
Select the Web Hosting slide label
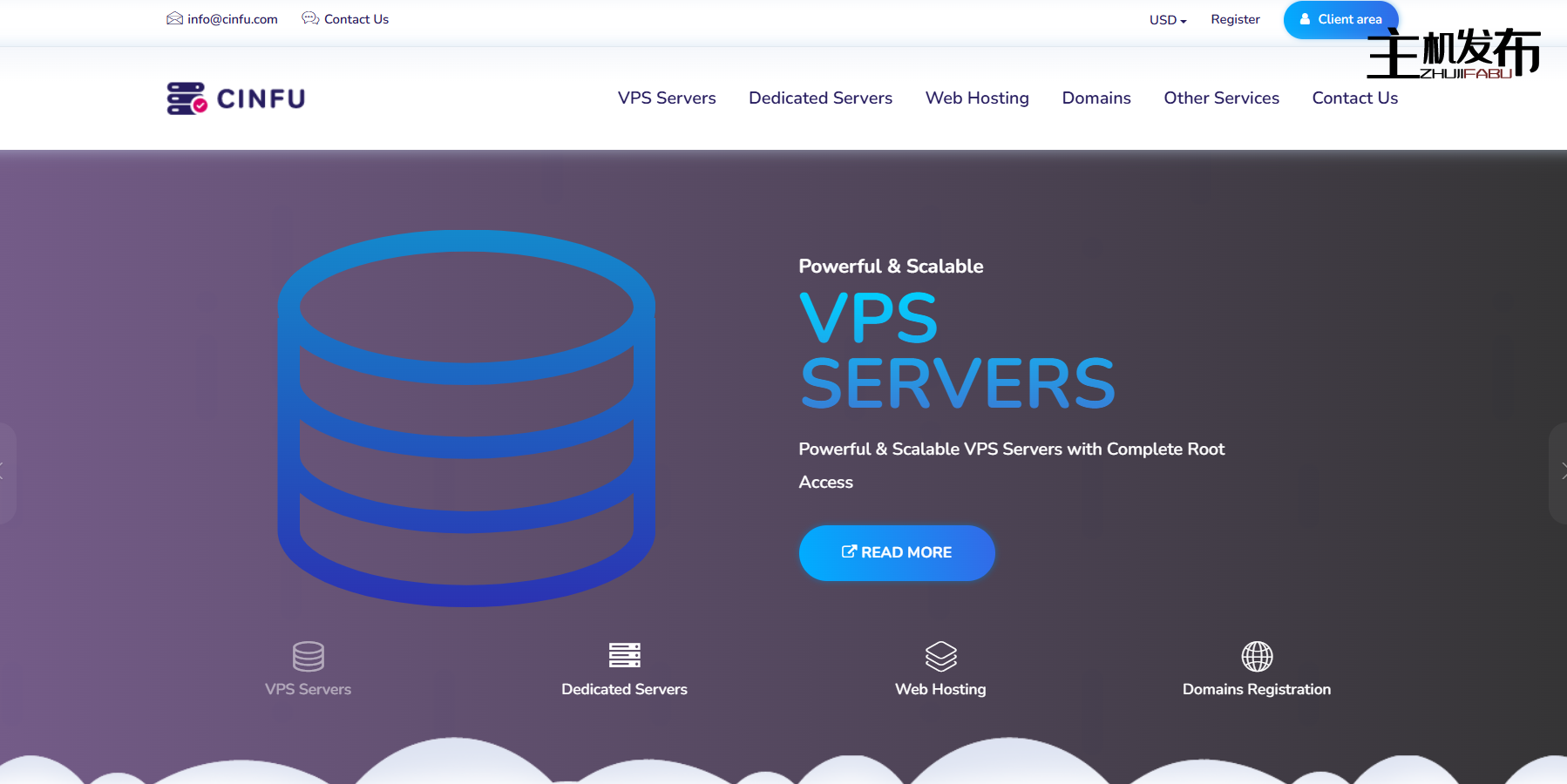941,689
